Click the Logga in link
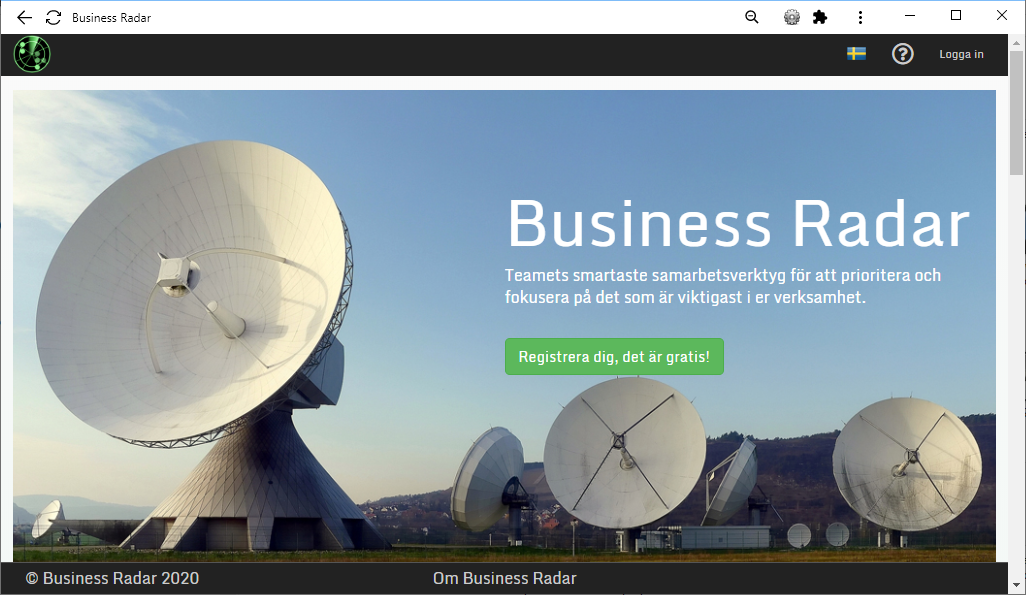 961,54
